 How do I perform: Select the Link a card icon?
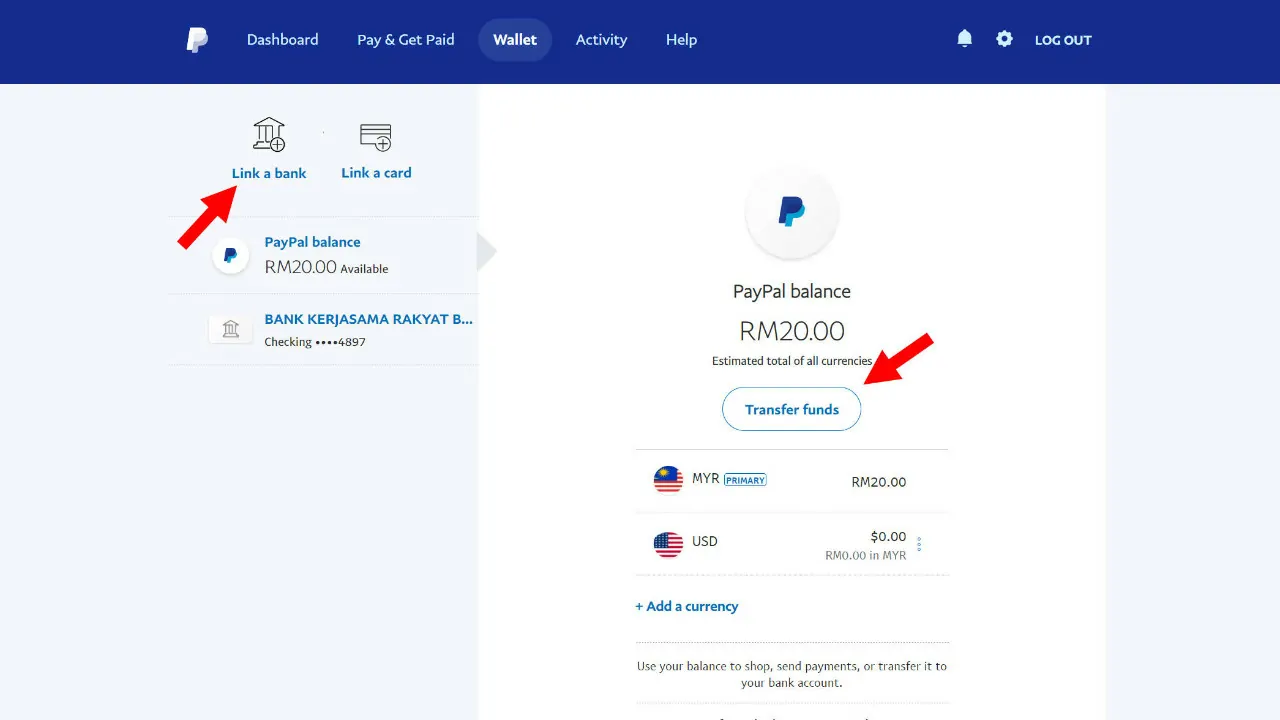point(375,134)
